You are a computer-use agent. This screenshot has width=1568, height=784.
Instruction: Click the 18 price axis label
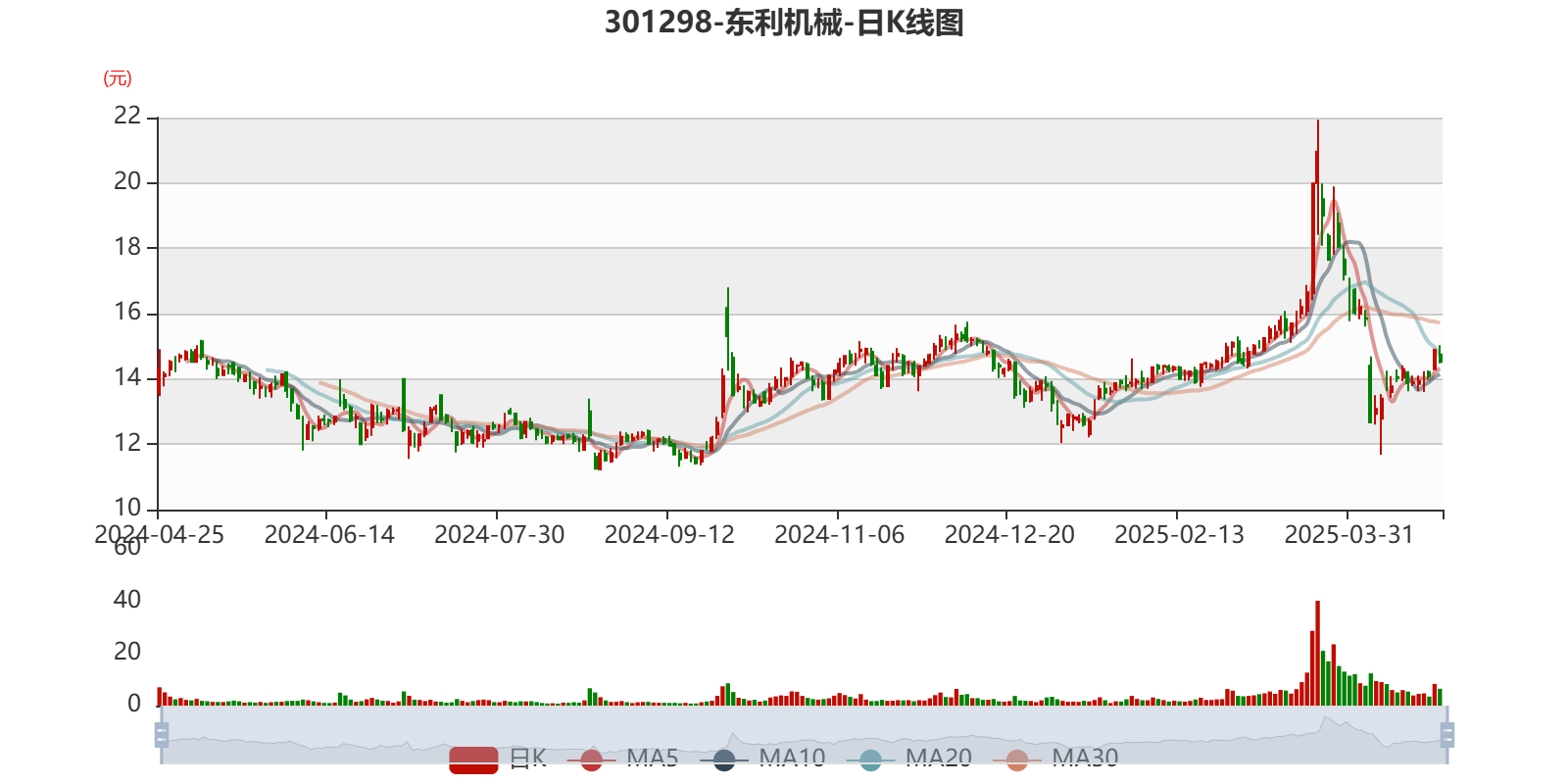point(127,247)
